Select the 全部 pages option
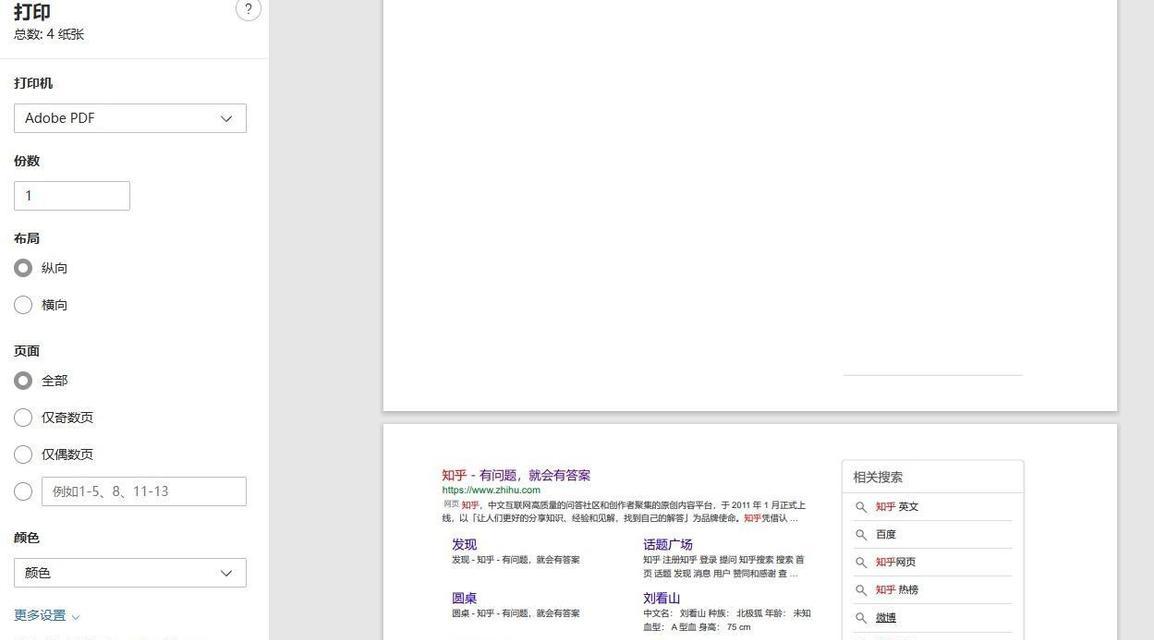 point(23,380)
